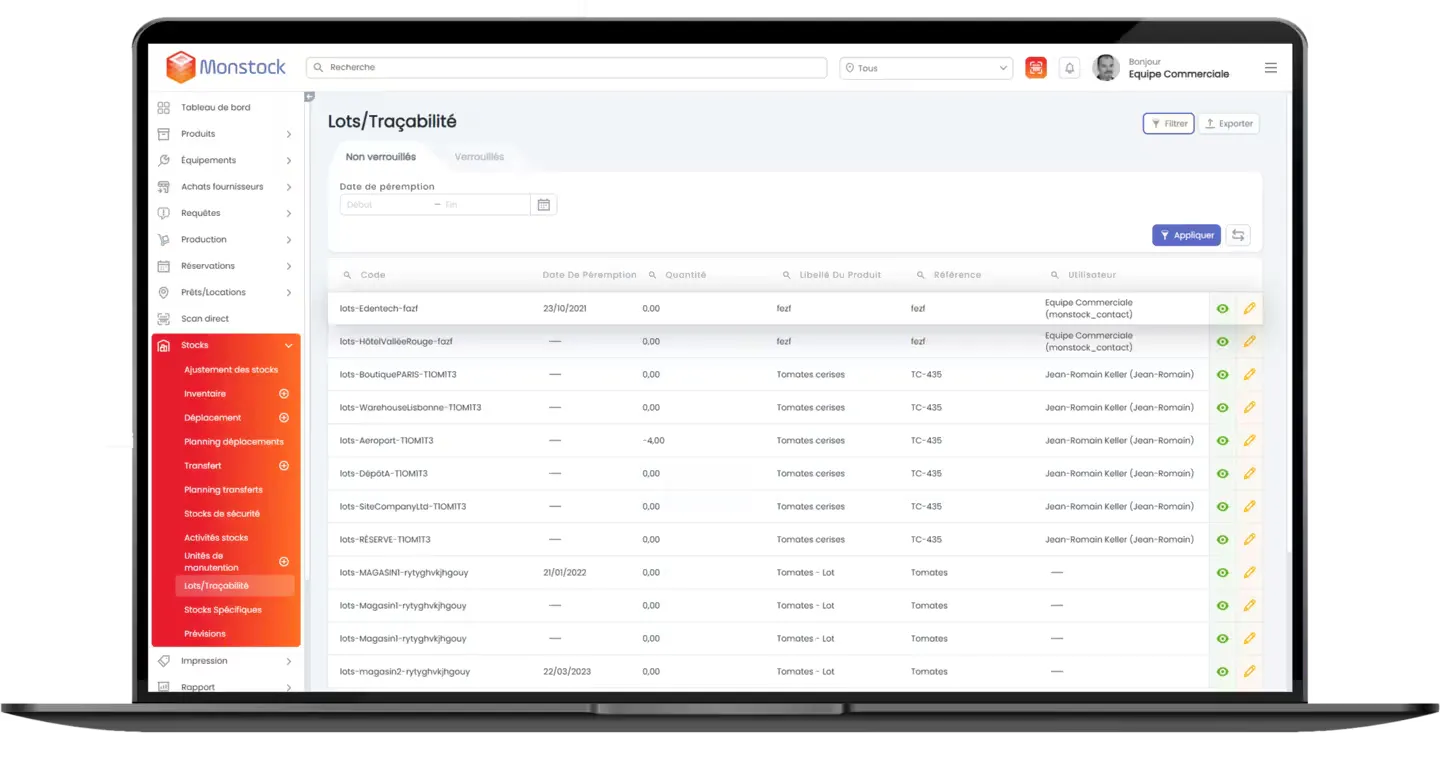Switch to the Verrouillés tab
Screen dimensions: 1440x758
point(479,157)
